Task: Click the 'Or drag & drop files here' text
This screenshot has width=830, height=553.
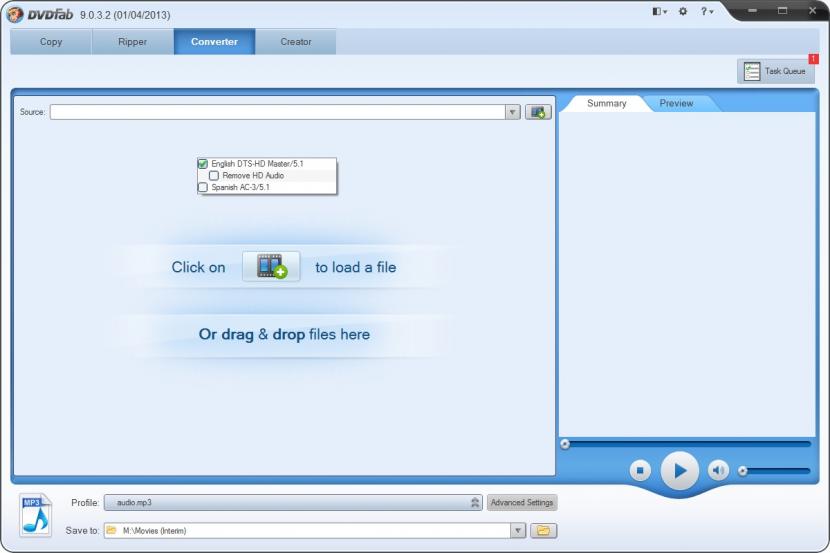Action: click(284, 334)
